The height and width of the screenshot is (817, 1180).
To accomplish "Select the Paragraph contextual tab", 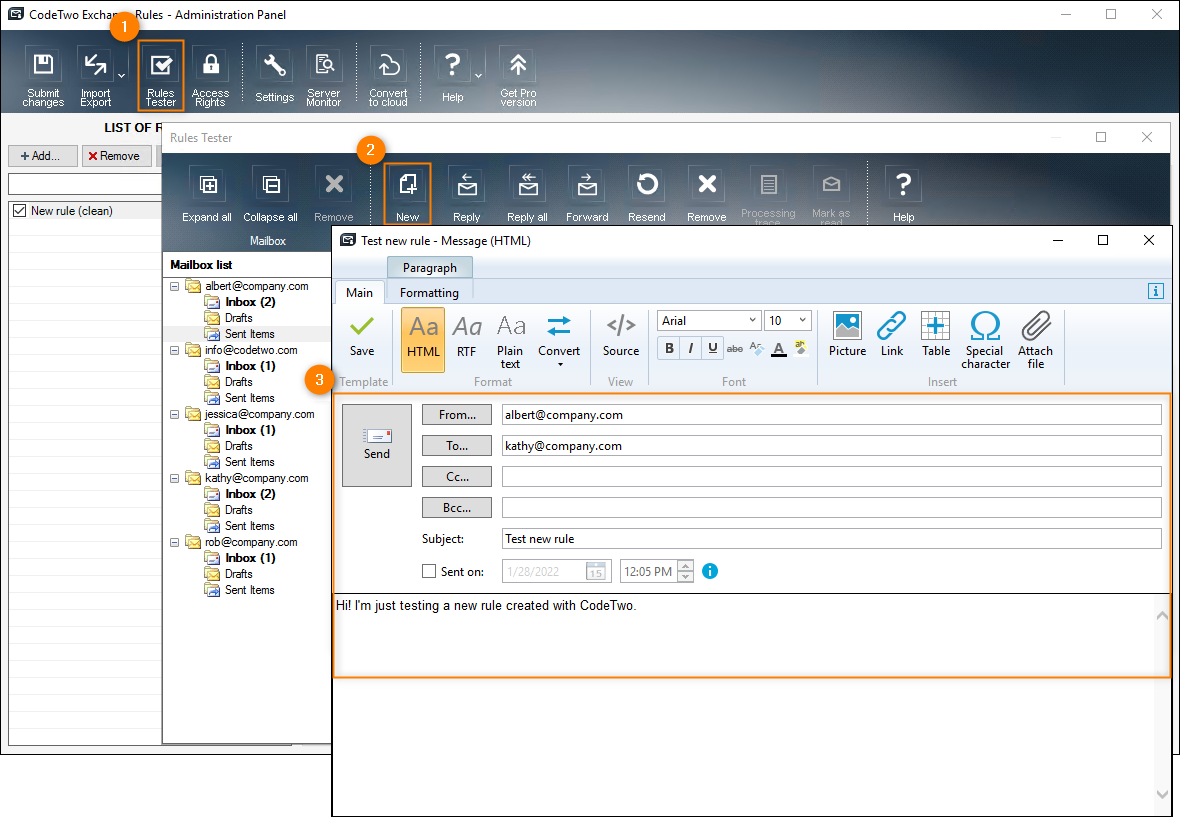I will pyautogui.click(x=430, y=267).
